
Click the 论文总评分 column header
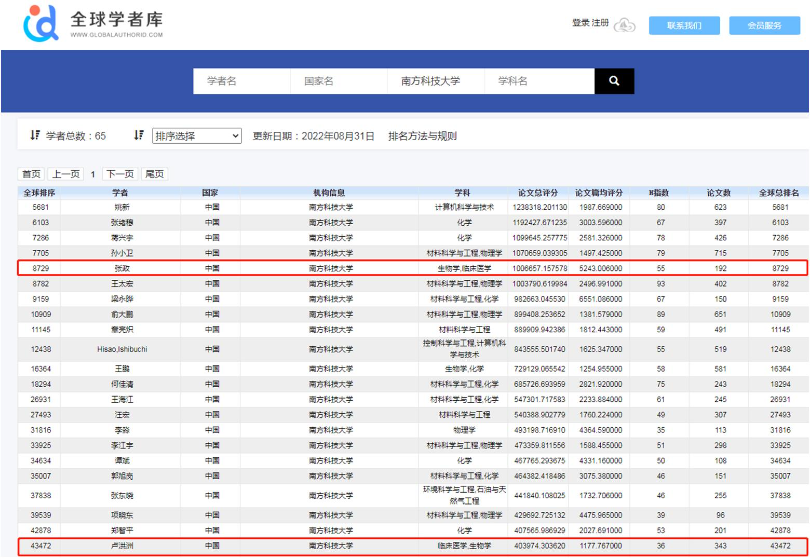tap(540, 192)
